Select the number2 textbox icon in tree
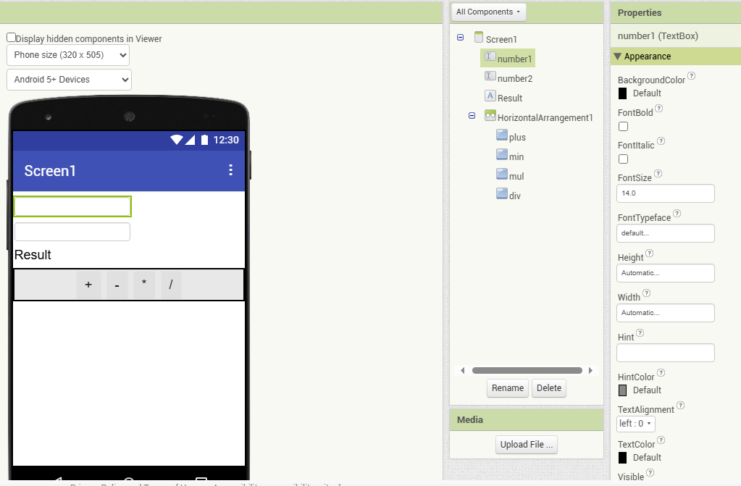Image resolution: width=741 pixels, height=486 pixels. (x=490, y=77)
